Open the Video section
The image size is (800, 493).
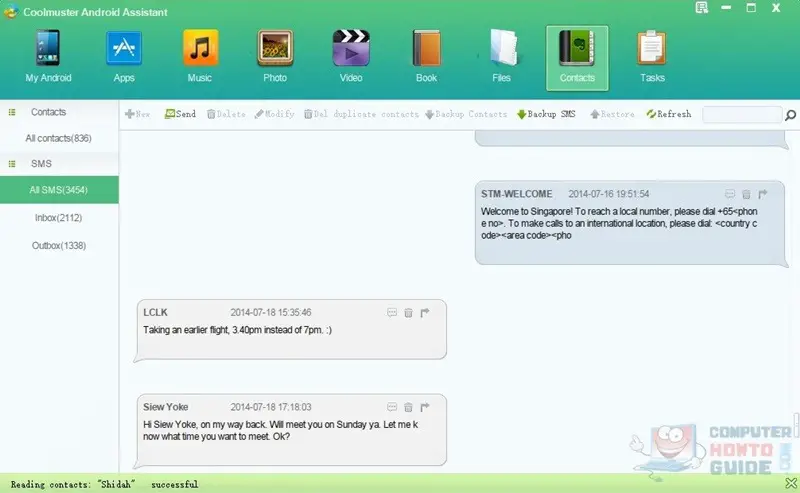[x=351, y=56]
